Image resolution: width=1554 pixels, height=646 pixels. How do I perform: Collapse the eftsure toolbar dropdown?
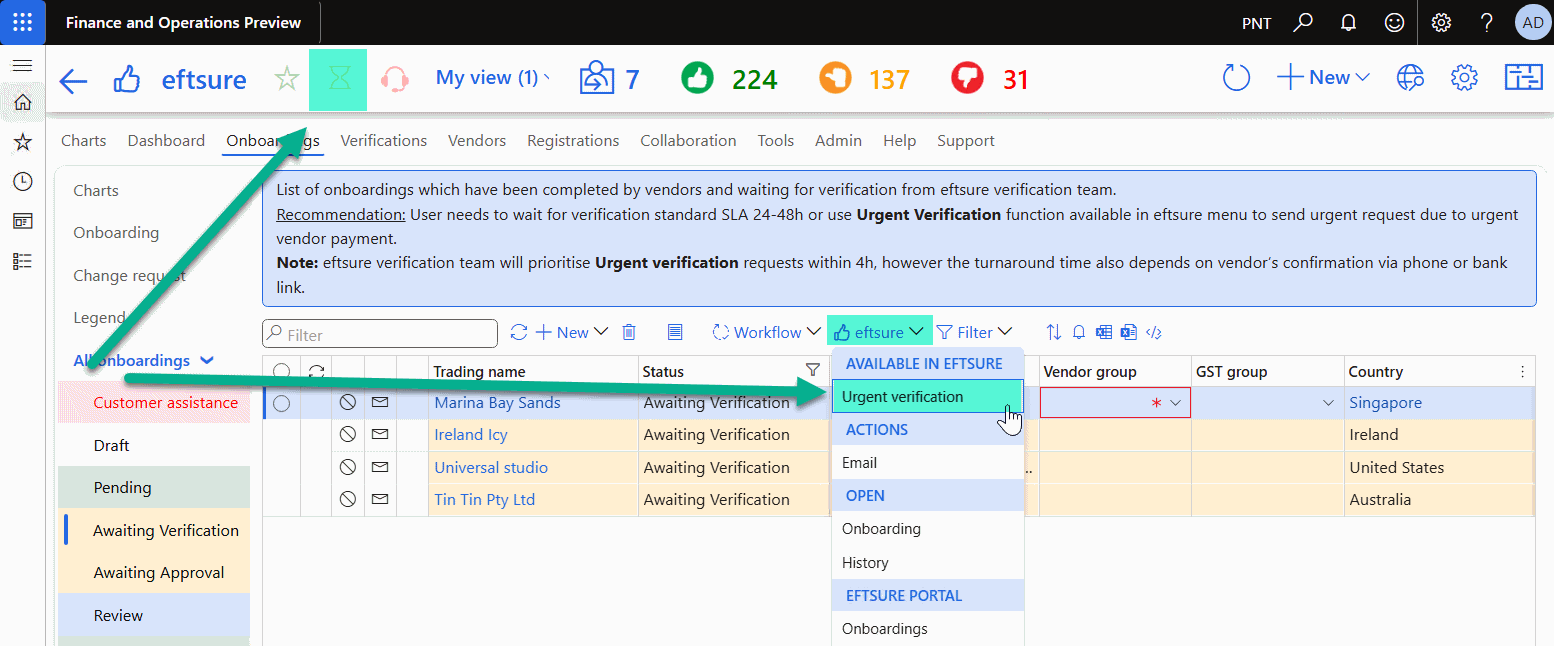[x=879, y=332]
